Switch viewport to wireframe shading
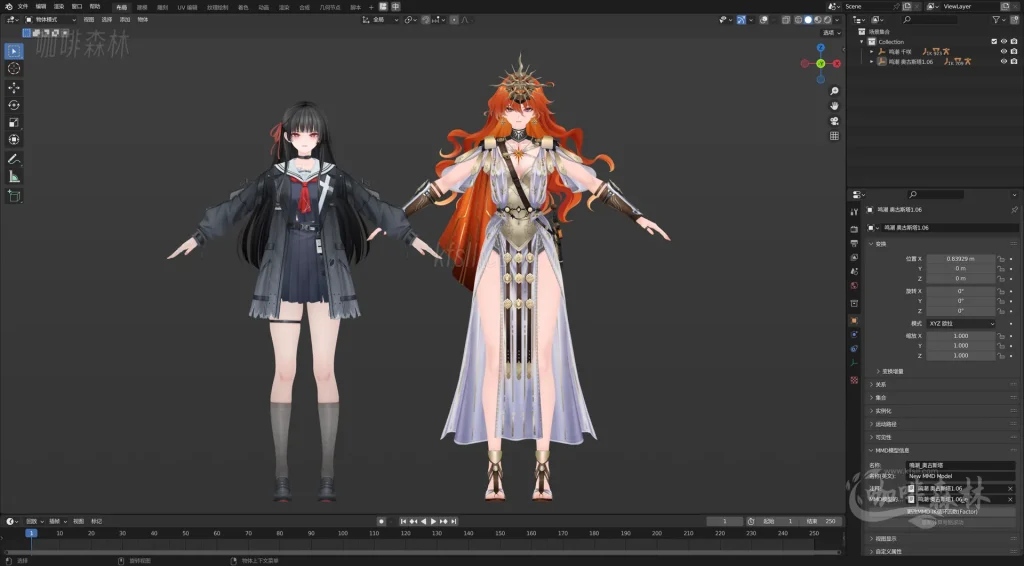This screenshot has height=566, width=1024. click(x=799, y=20)
